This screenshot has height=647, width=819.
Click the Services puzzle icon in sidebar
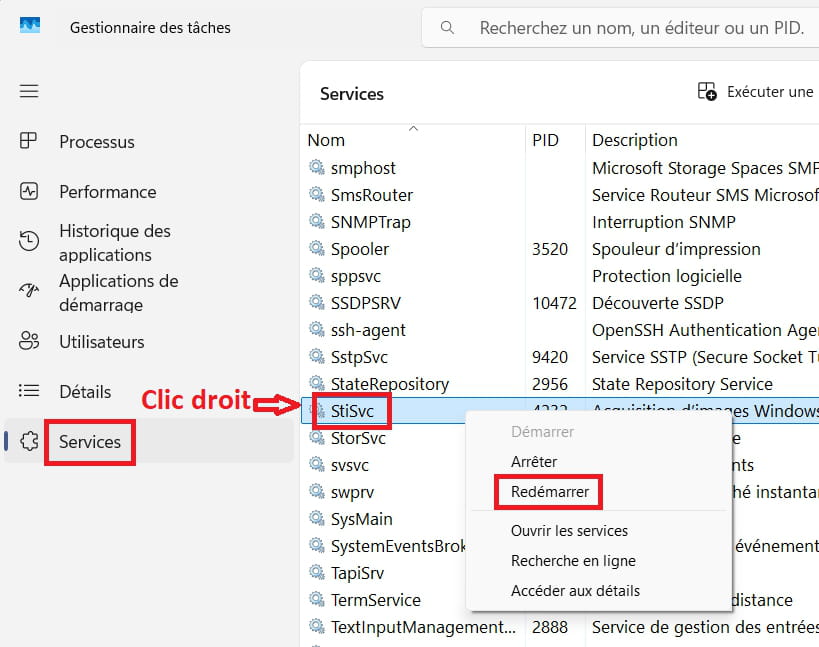(29, 441)
